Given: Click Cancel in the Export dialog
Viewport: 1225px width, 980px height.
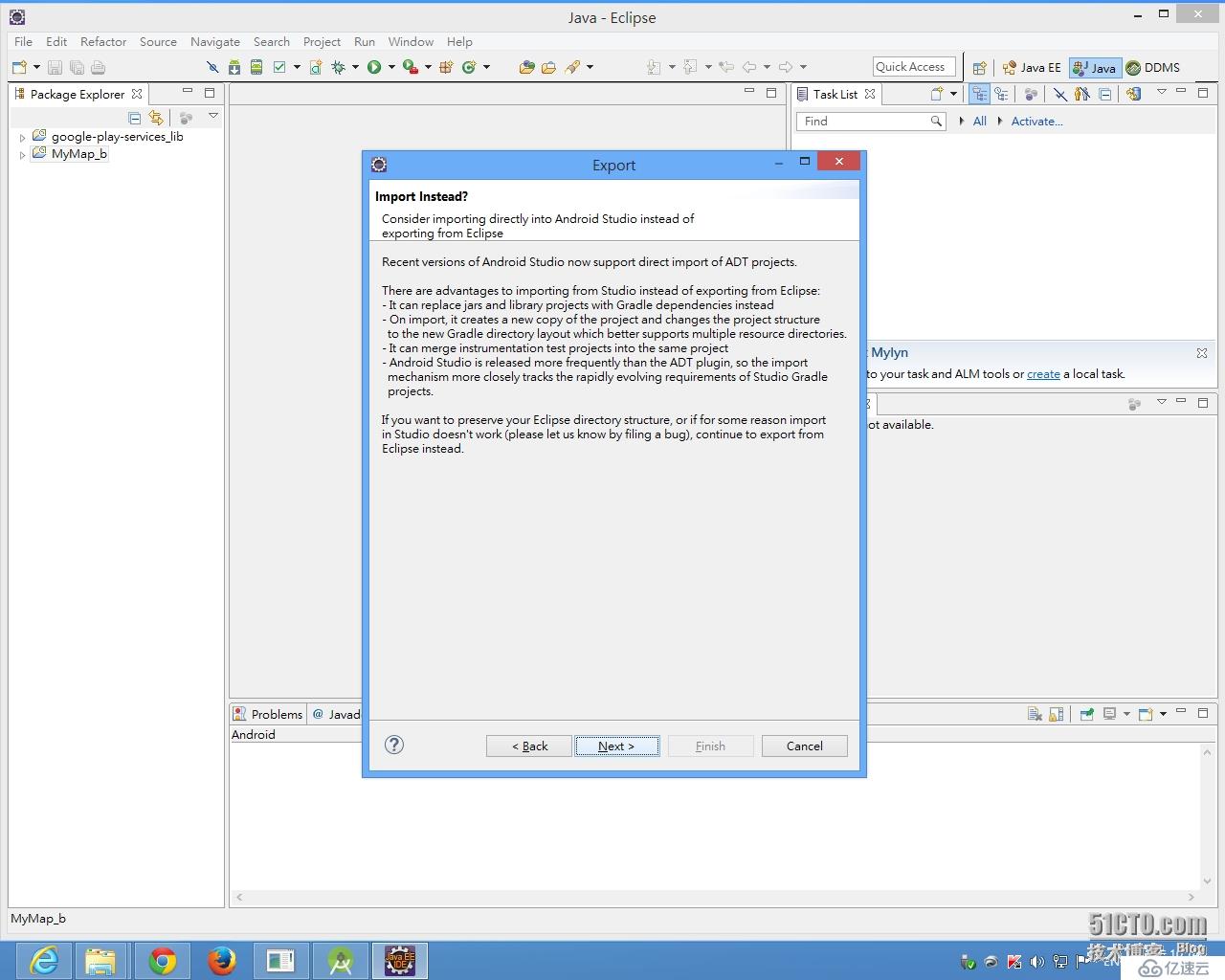Looking at the screenshot, I should coord(805,746).
